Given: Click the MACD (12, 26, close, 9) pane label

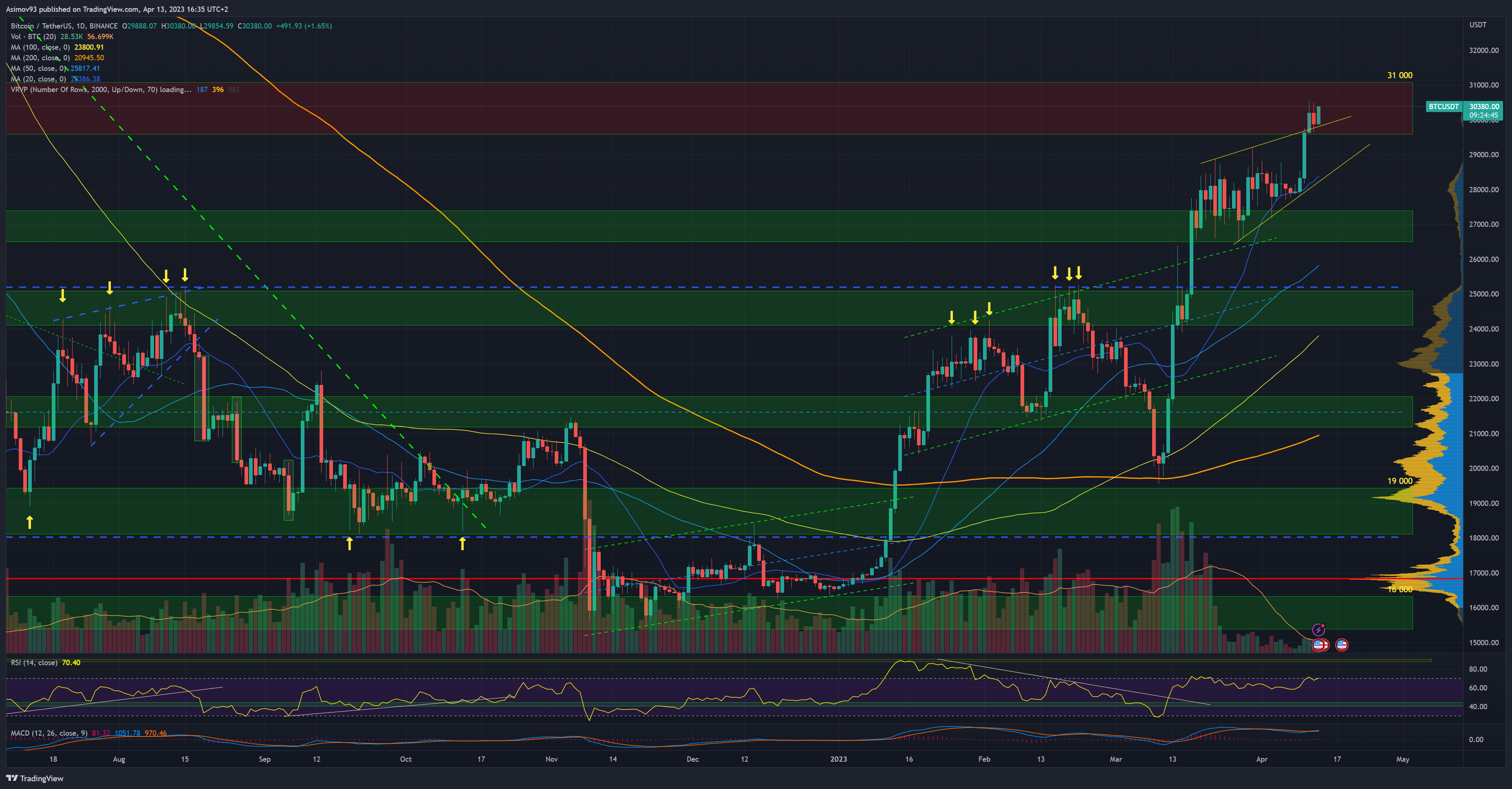Looking at the screenshot, I should point(49,733).
